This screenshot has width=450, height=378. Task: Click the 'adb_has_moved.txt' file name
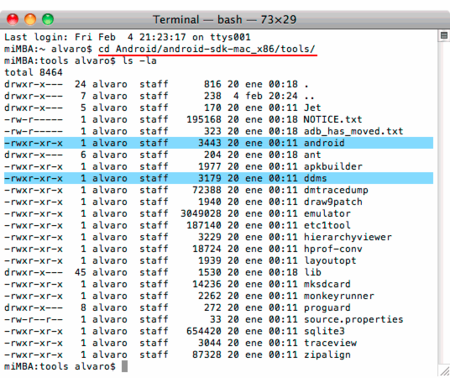tap(353, 131)
